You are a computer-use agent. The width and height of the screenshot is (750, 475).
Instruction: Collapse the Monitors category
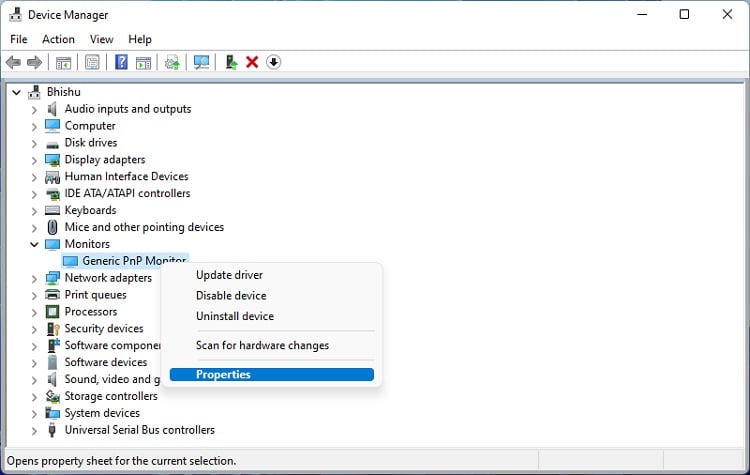[34, 244]
